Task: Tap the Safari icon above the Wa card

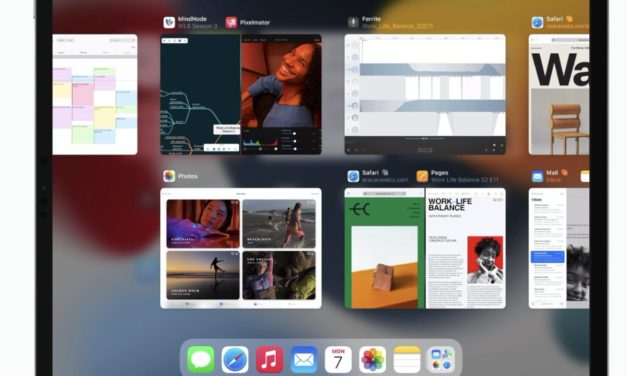Action: coord(537,22)
